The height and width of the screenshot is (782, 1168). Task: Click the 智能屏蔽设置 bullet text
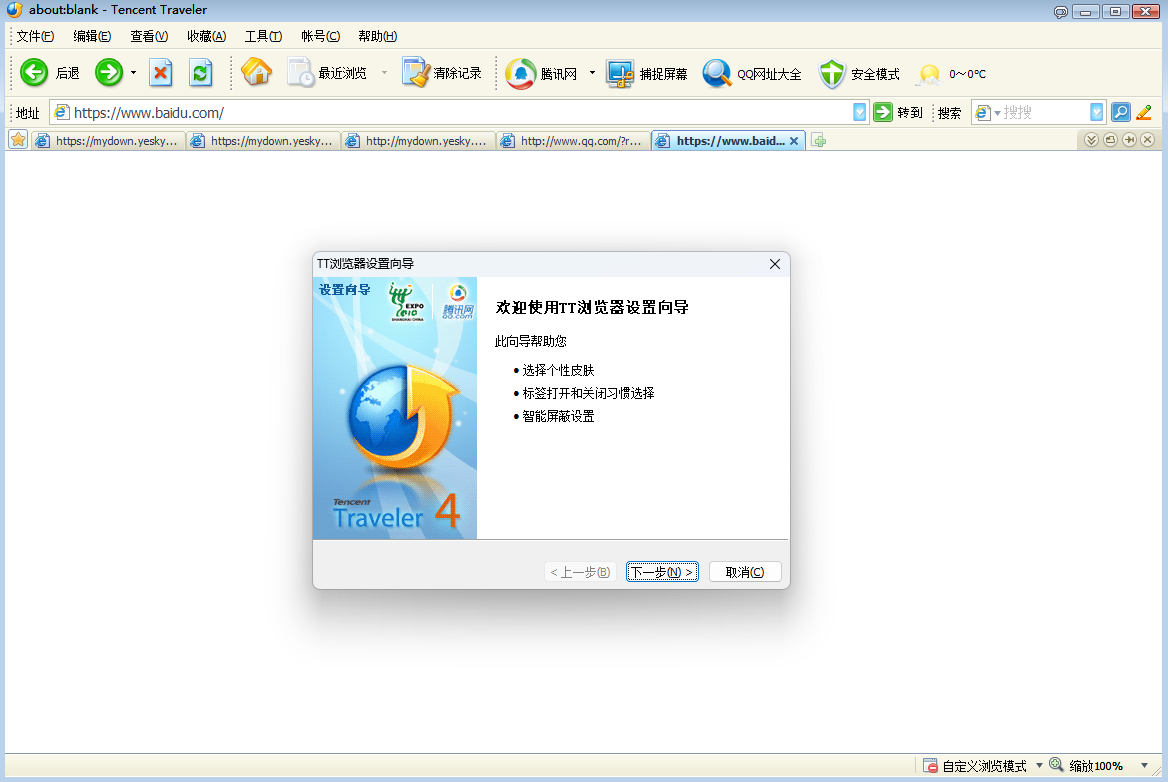[558, 416]
